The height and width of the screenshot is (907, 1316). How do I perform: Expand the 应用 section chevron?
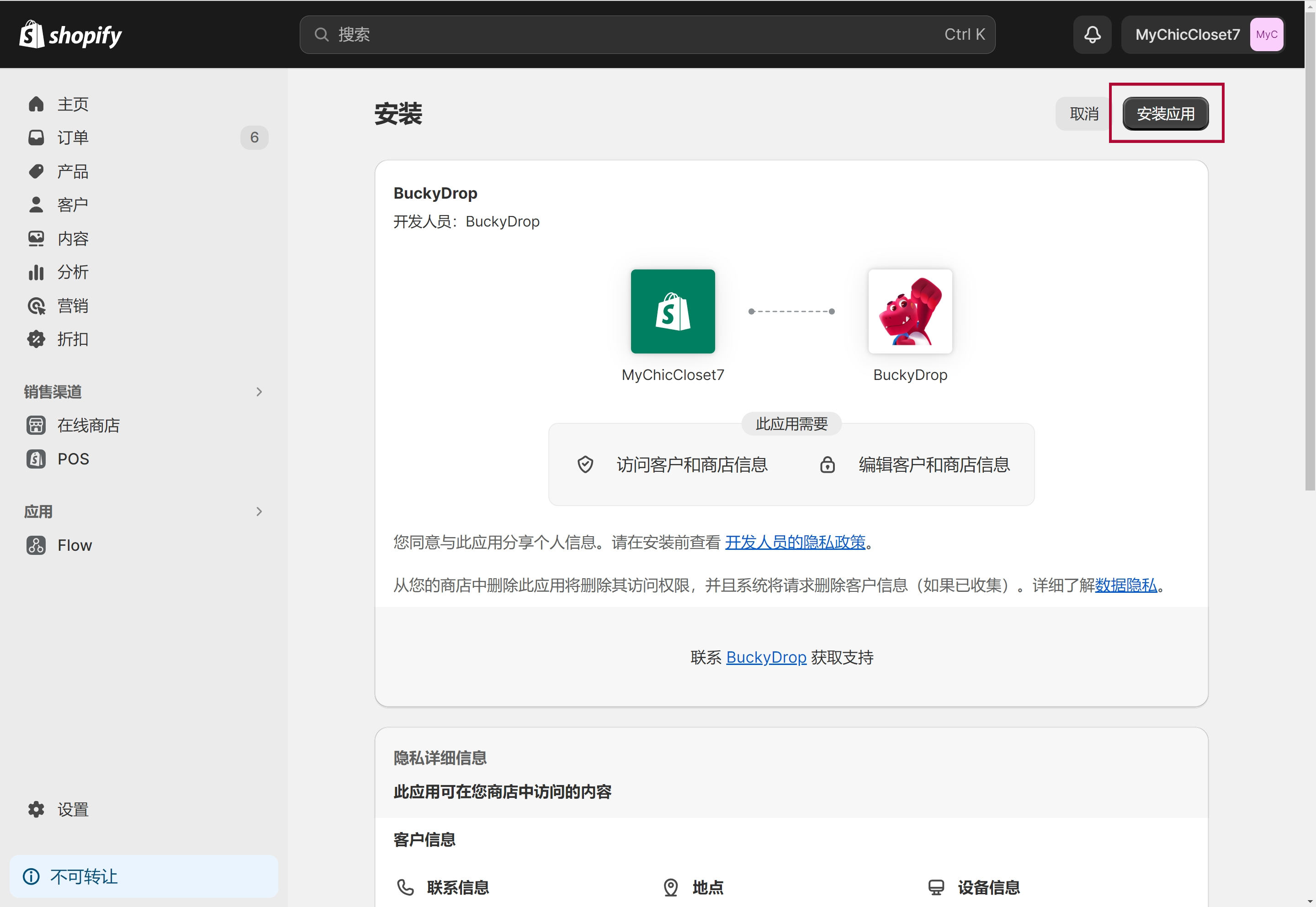click(259, 512)
